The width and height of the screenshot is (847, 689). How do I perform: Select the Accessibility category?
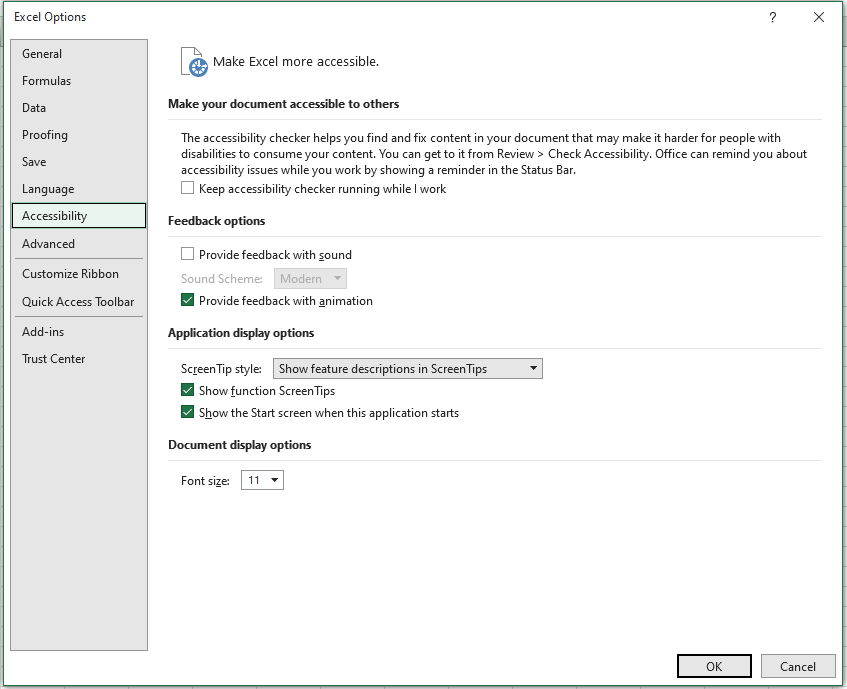coord(79,216)
